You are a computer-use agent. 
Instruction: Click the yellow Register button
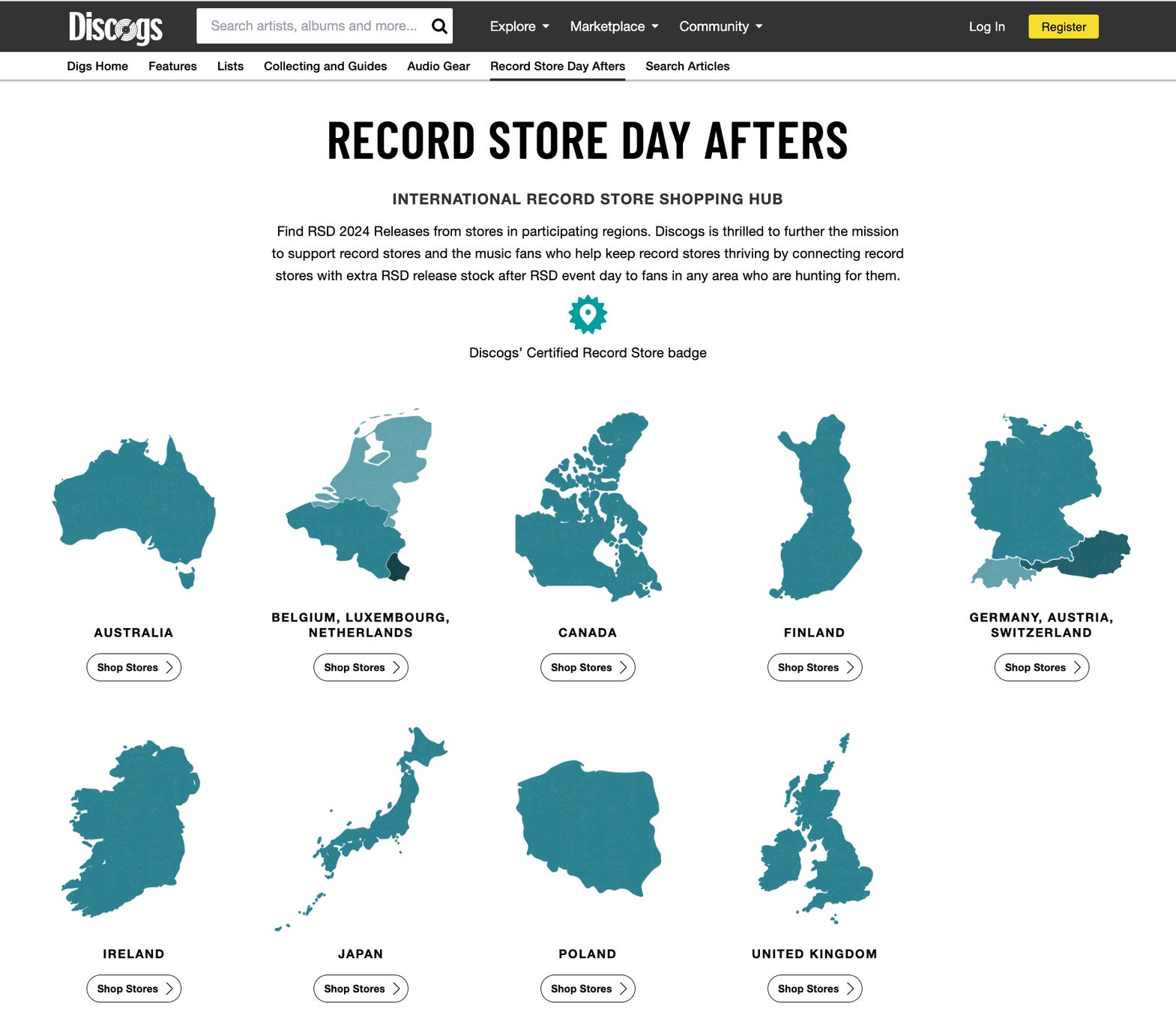click(x=1064, y=27)
